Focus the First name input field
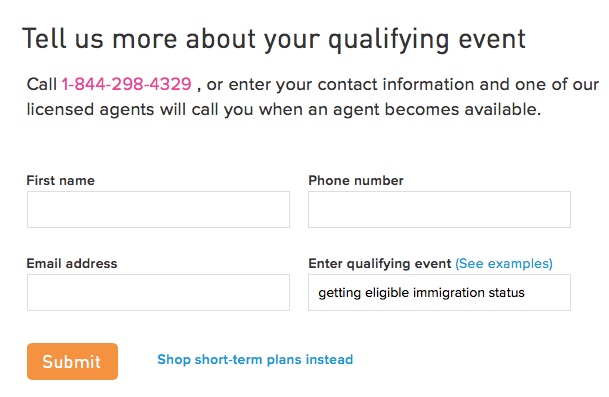This screenshot has height=397, width=609. click(x=158, y=209)
